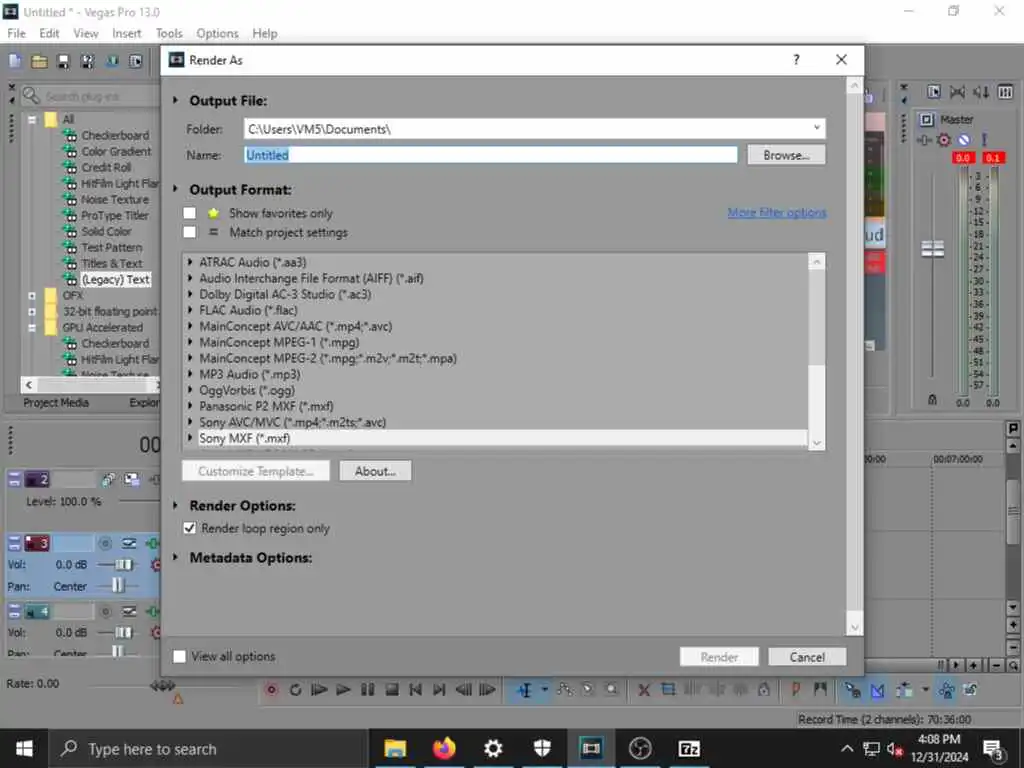Viewport: 1024px width, 768px height.
Task: Click the track 3 Vol slider
Action: pyautogui.click(x=123, y=564)
